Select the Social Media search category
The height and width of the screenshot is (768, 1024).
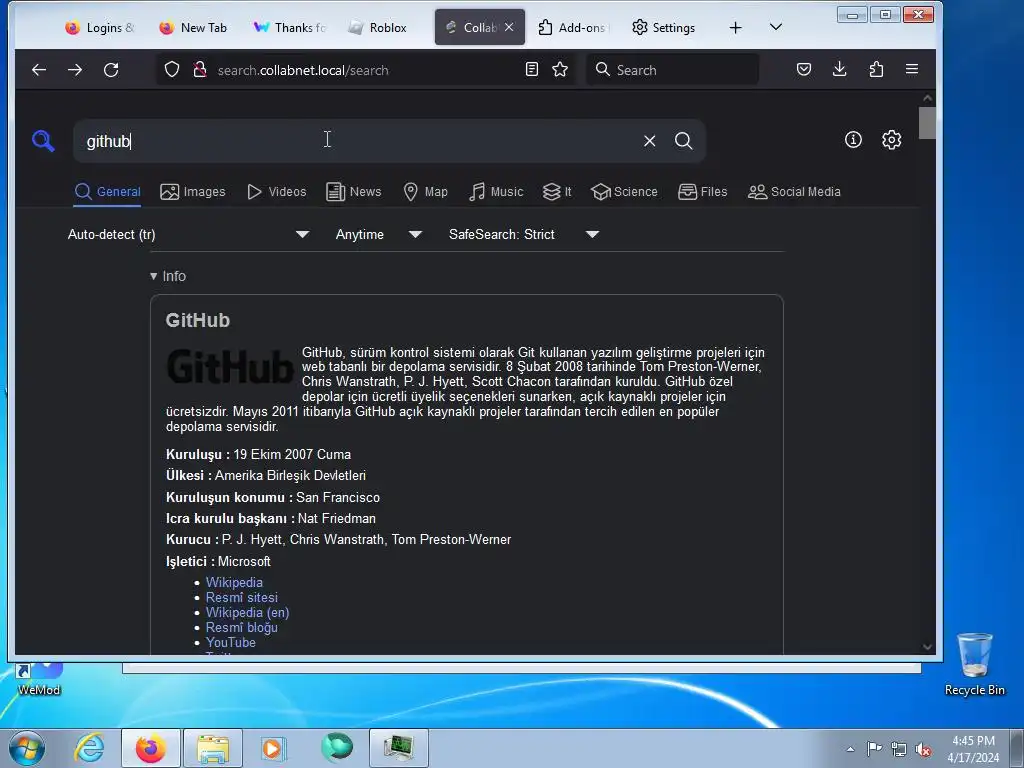tap(793, 192)
